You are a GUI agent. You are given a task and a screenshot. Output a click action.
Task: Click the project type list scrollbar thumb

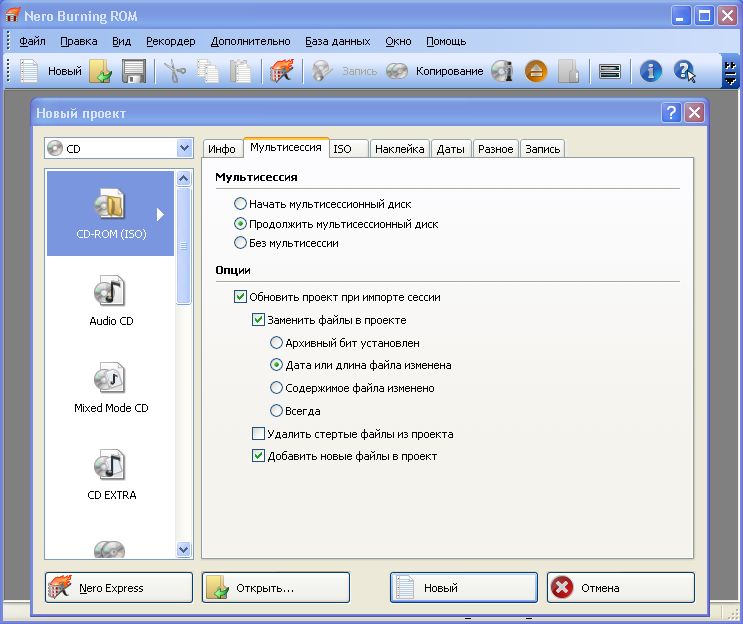183,245
